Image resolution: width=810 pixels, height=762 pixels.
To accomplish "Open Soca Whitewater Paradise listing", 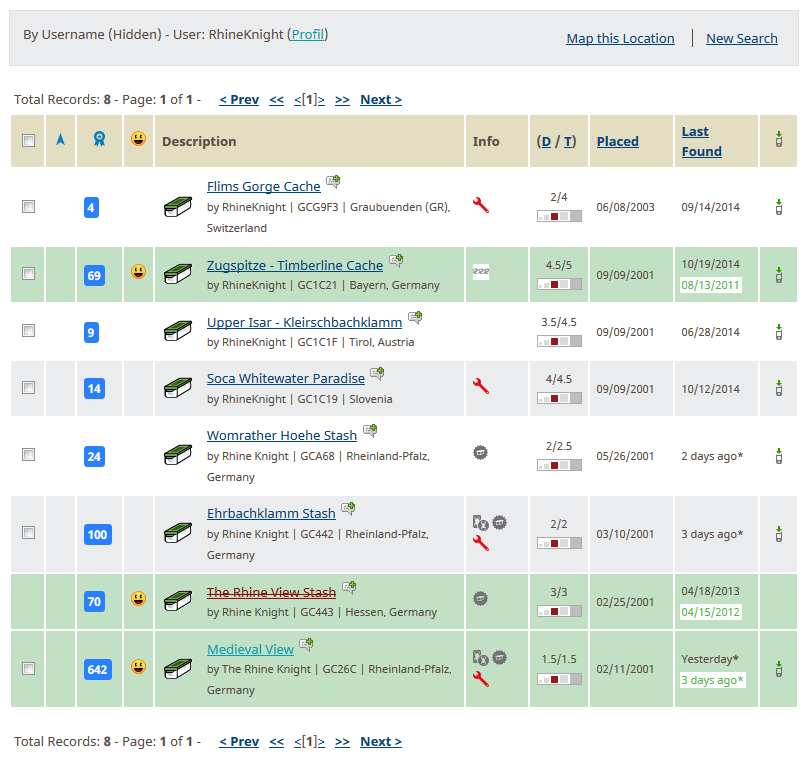I will pyautogui.click(x=286, y=379).
